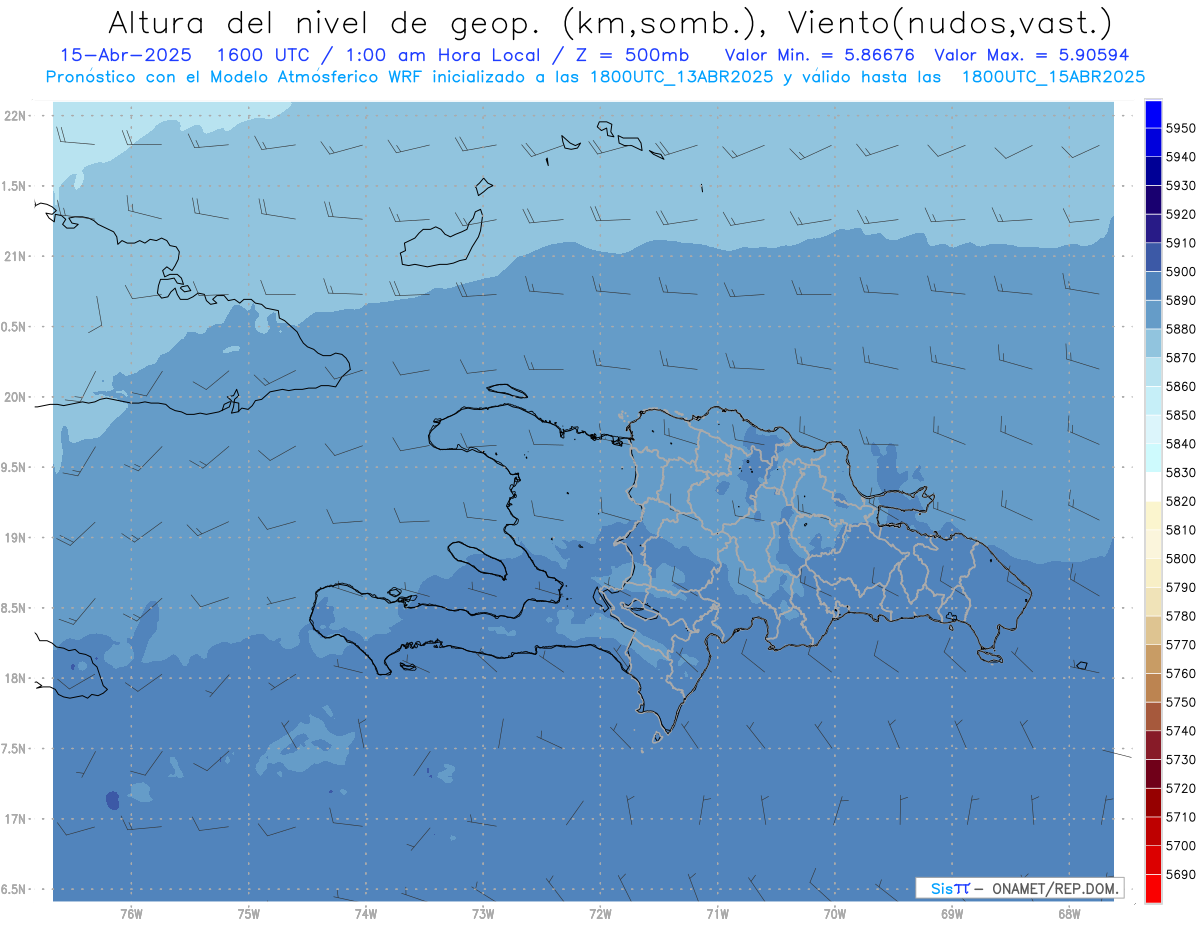This screenshot has height=927, width=1200.
Task: Click the legend value '5850'
Action: pos(1181,415)
